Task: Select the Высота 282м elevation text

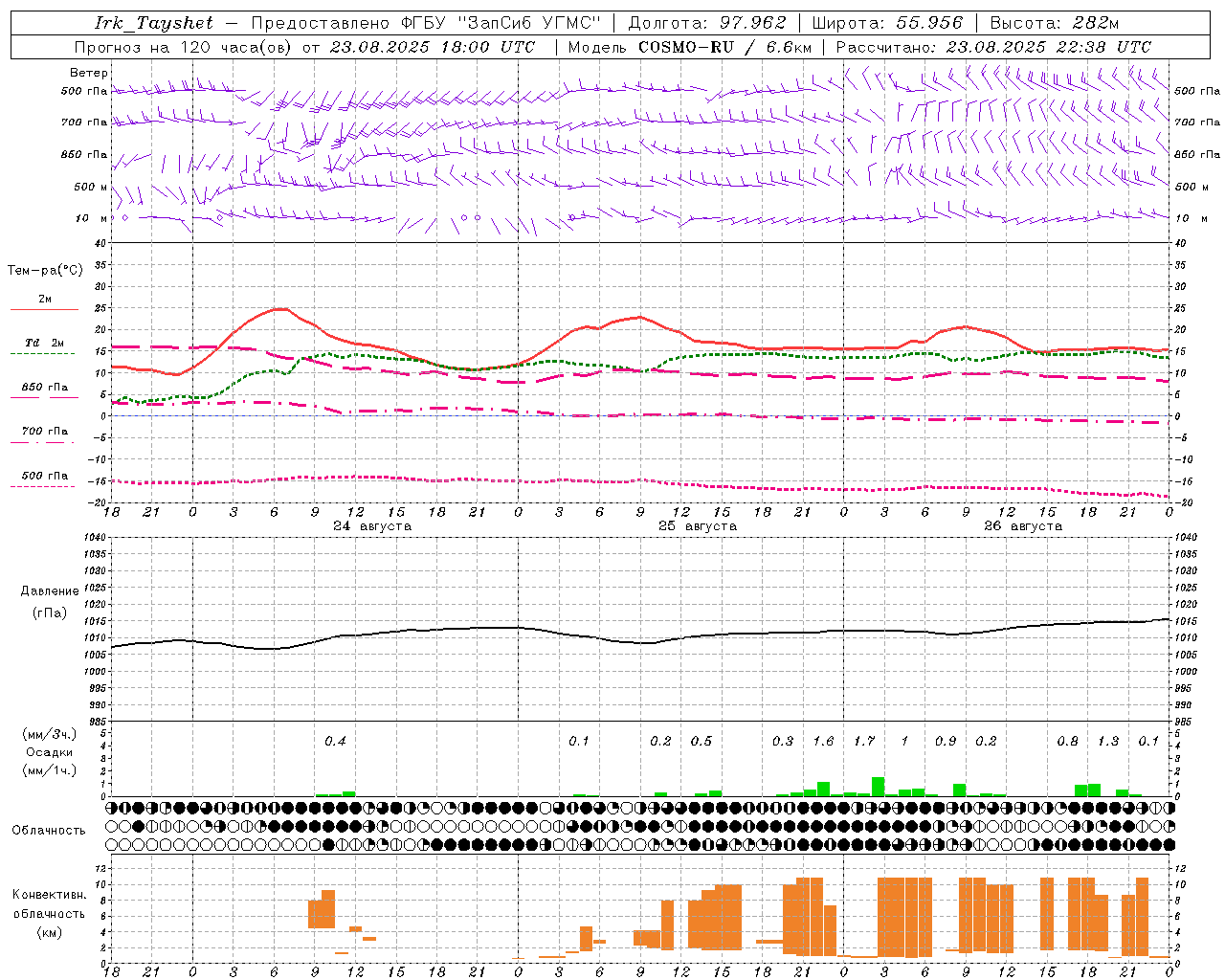Action: click(x=1054, y=22)
